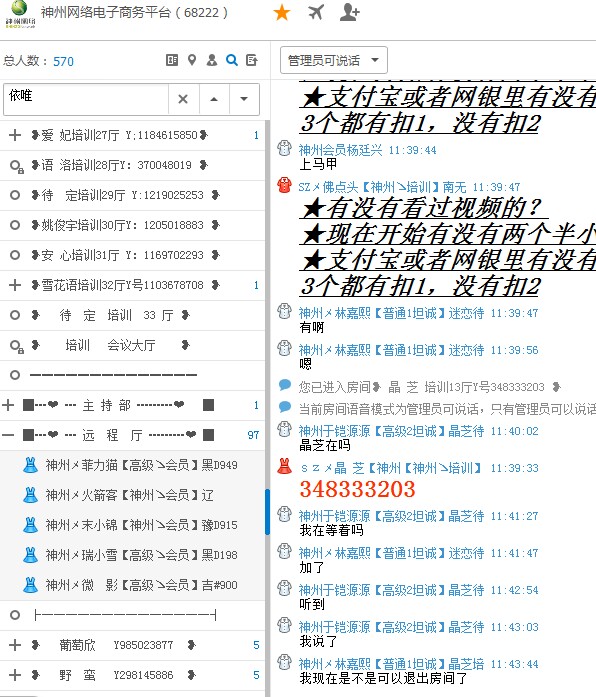
Task: Click avatar icon beside 火箭客 user
Action: (30, 495)
